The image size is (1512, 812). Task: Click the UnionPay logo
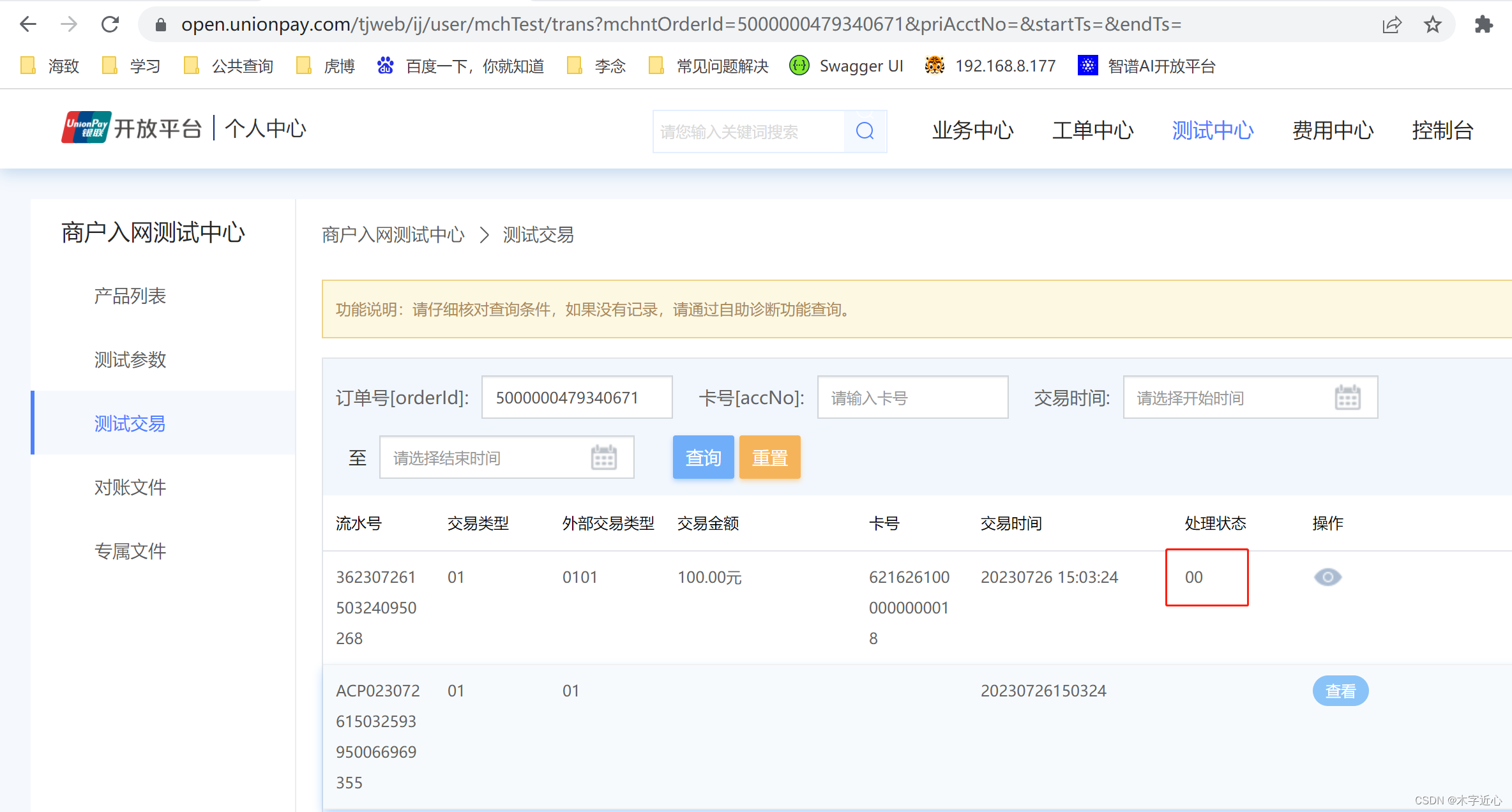tap(86, 128)
